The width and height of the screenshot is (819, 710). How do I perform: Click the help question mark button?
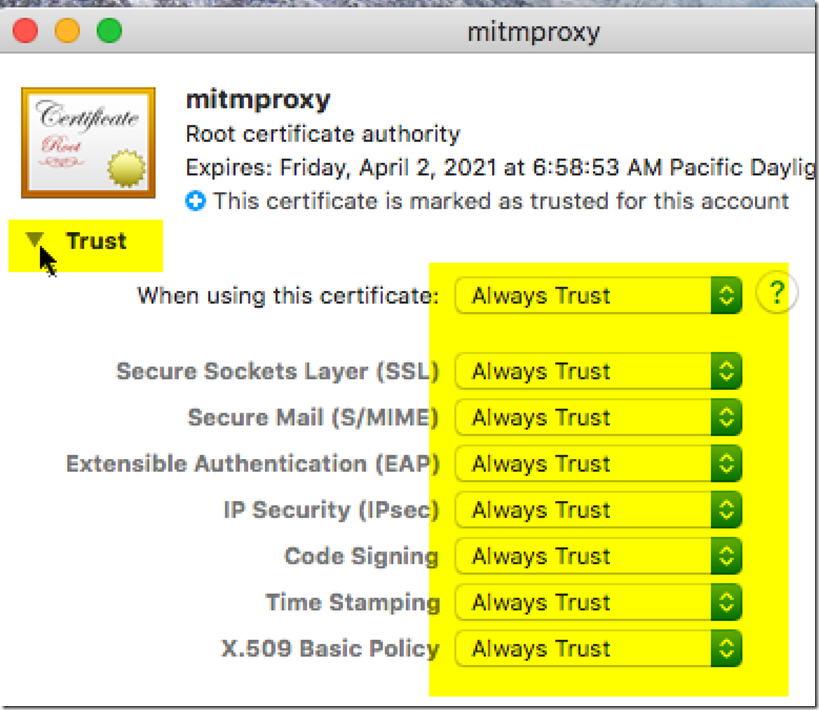point(777,293)
